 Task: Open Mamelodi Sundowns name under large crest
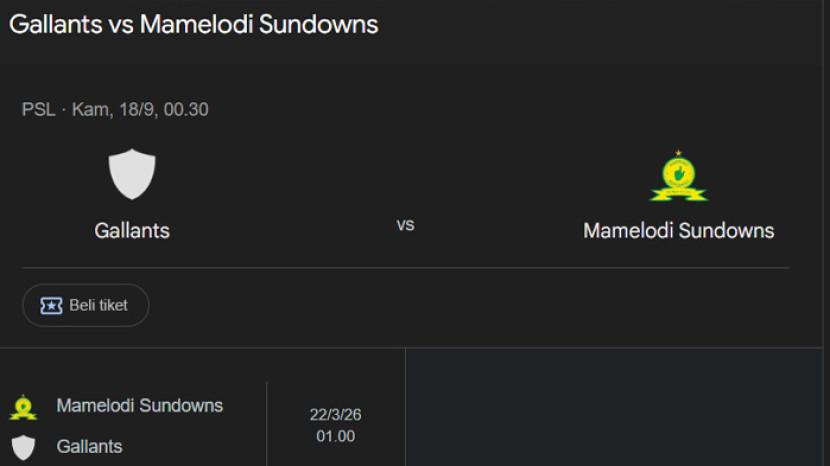tap(678, 231)
